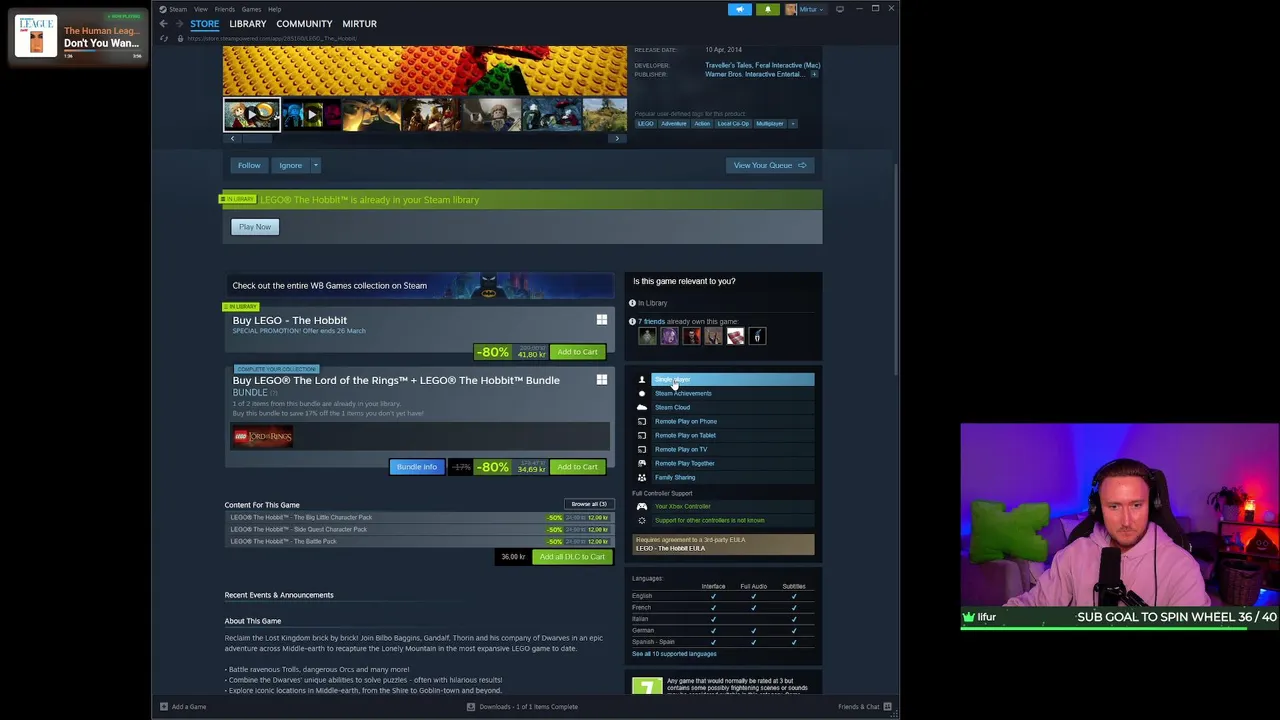
Task: Go back with the navigation back arrow
Action: click(x=164, y=23)
